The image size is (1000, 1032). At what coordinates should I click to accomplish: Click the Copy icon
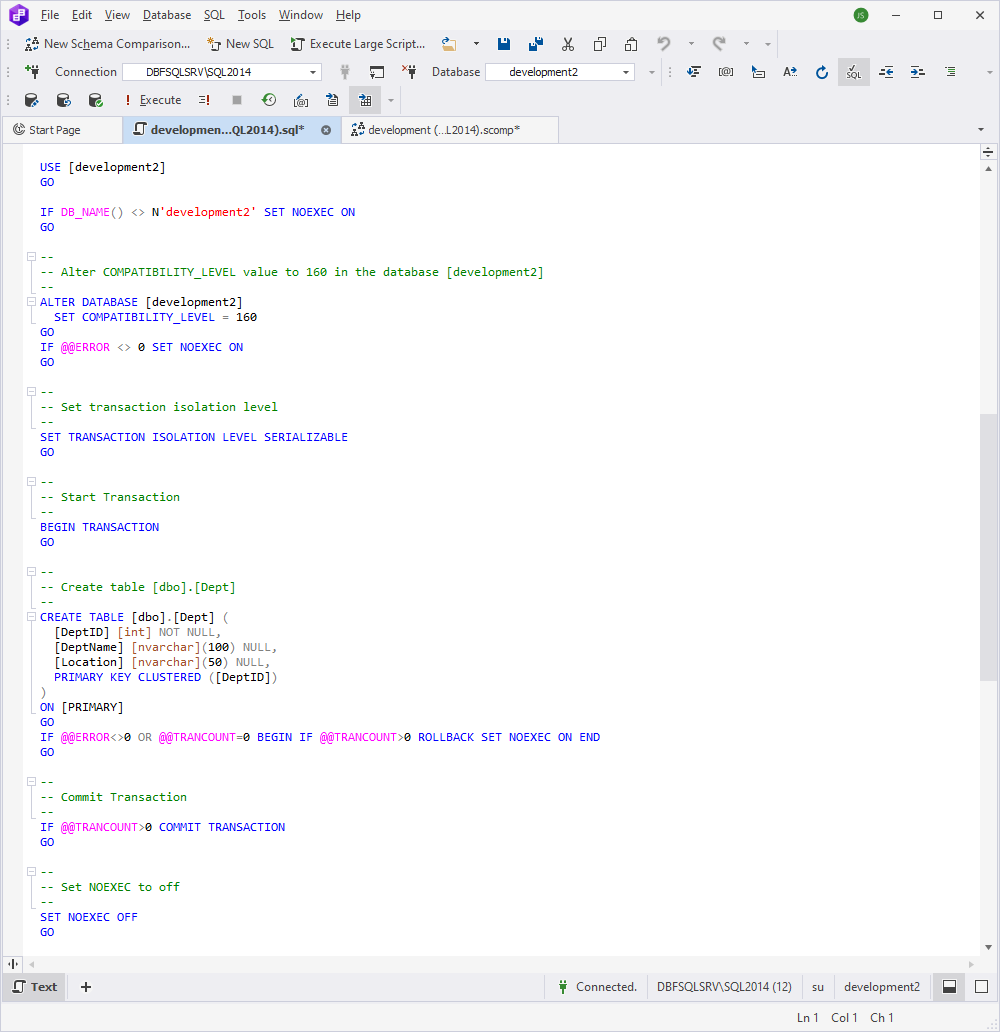599,44
